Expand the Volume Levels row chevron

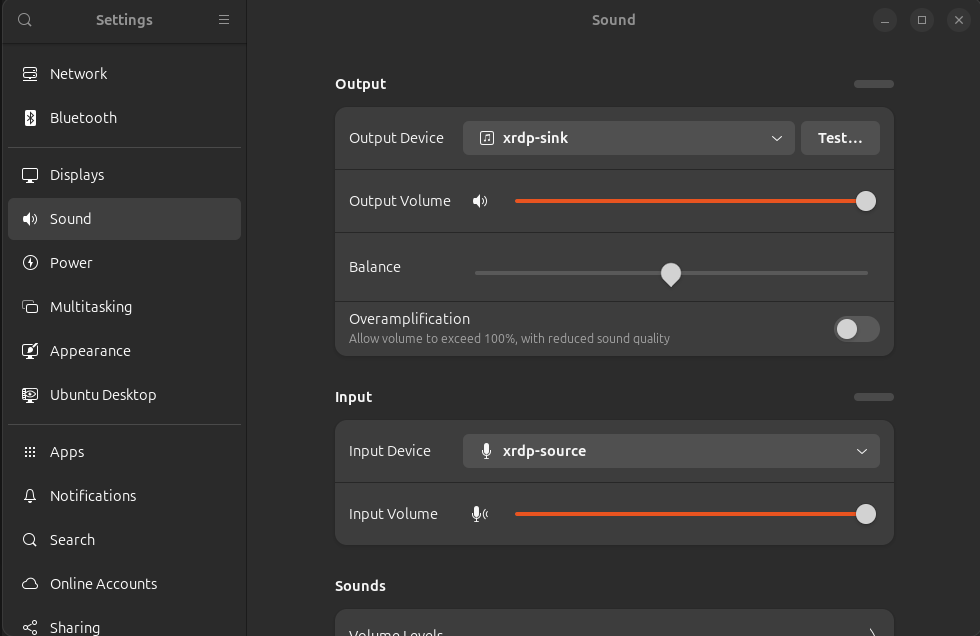click(x=872, y=632)
